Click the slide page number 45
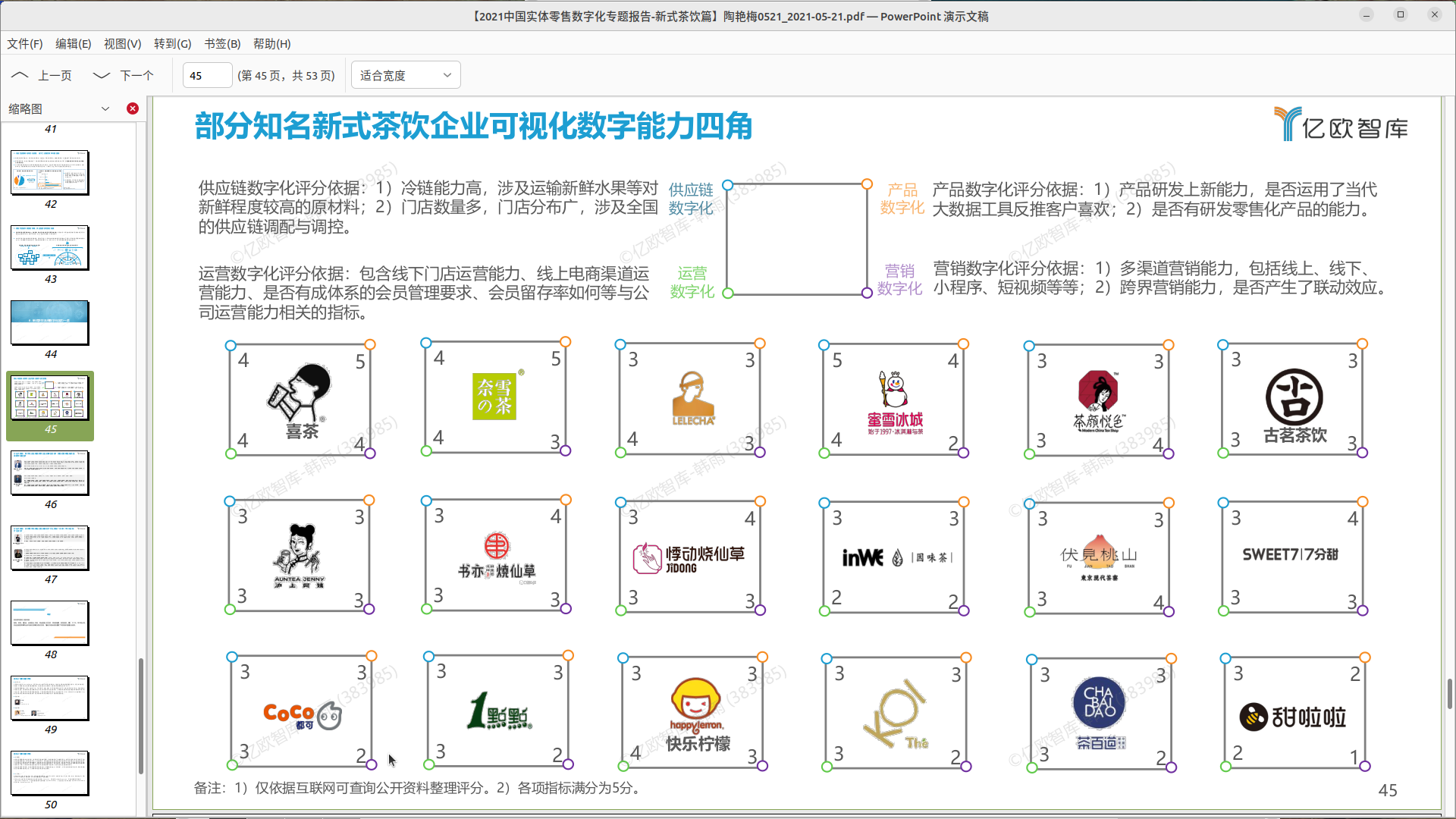Viewport: 1456px width, 819px height. tap(1388, 790)
